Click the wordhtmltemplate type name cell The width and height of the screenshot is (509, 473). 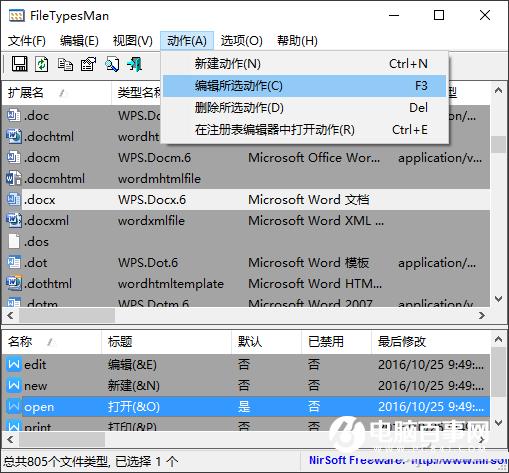point(171,284)
